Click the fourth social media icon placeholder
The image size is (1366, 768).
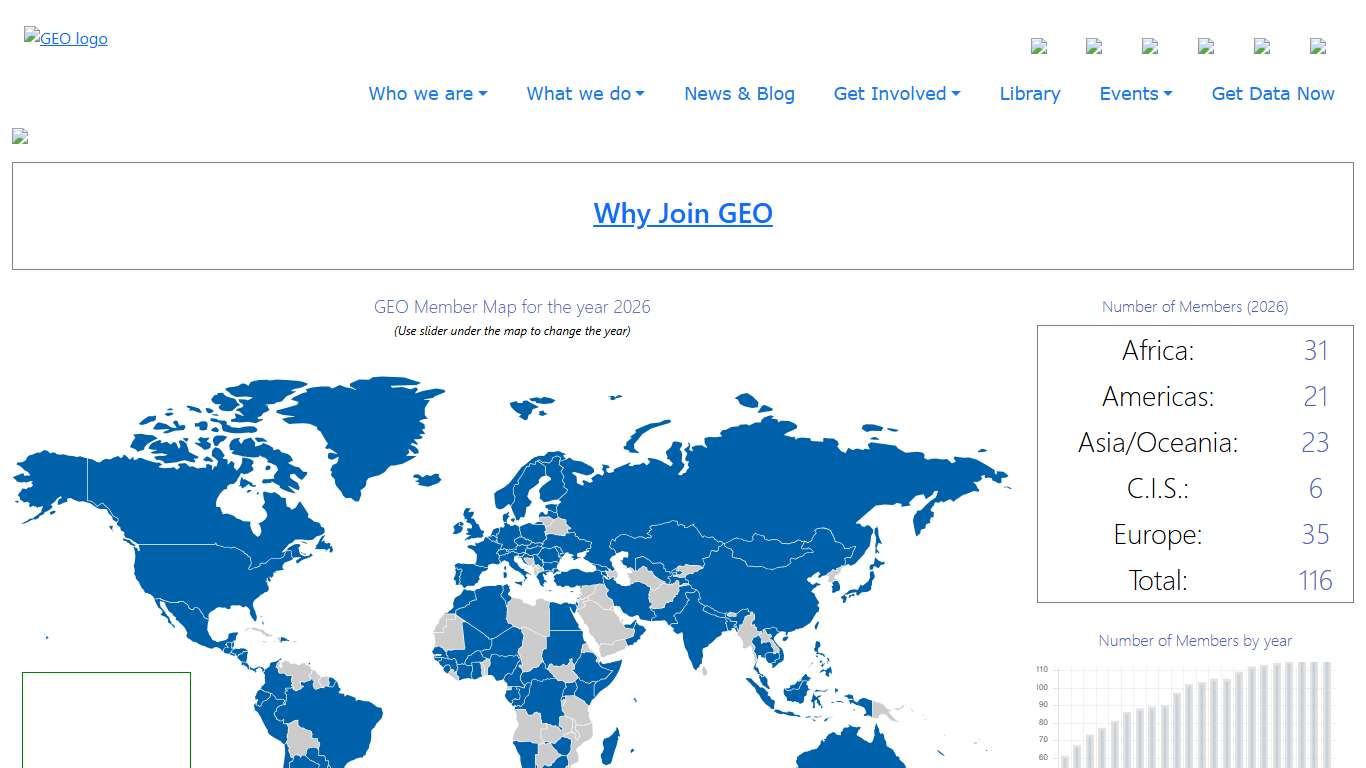coord(1206,46)
